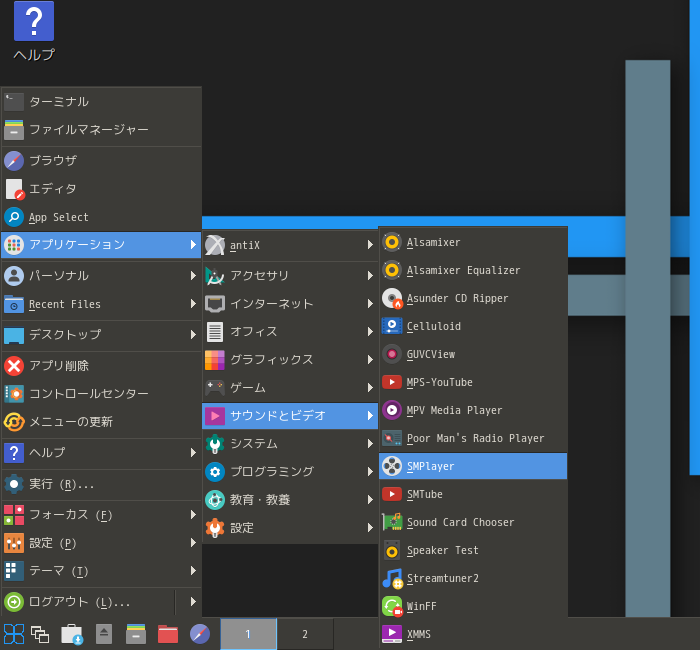Click the 教育・教養 category icon
The height and width of the screenshot is (650, 700).
click(x=215, y=500)
